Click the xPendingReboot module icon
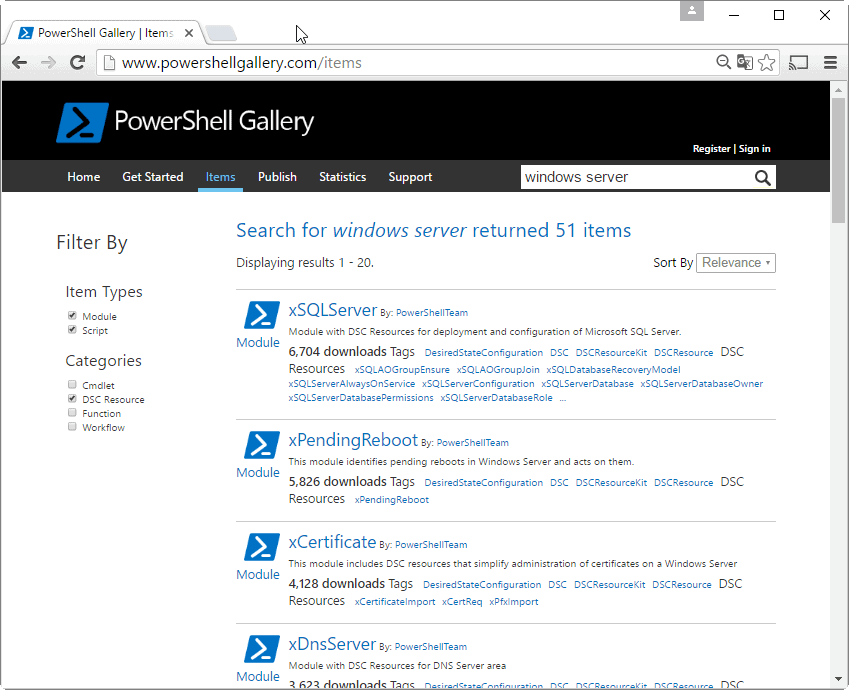 (262, 445)
